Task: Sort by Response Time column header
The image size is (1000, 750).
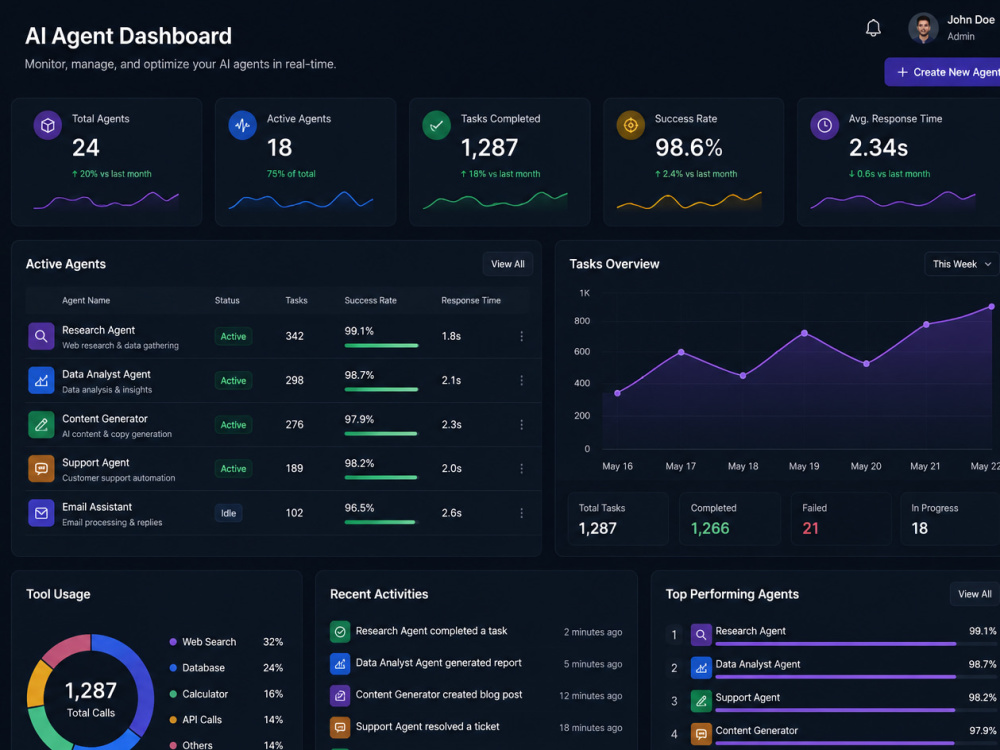Action: (x=471, y=300)
